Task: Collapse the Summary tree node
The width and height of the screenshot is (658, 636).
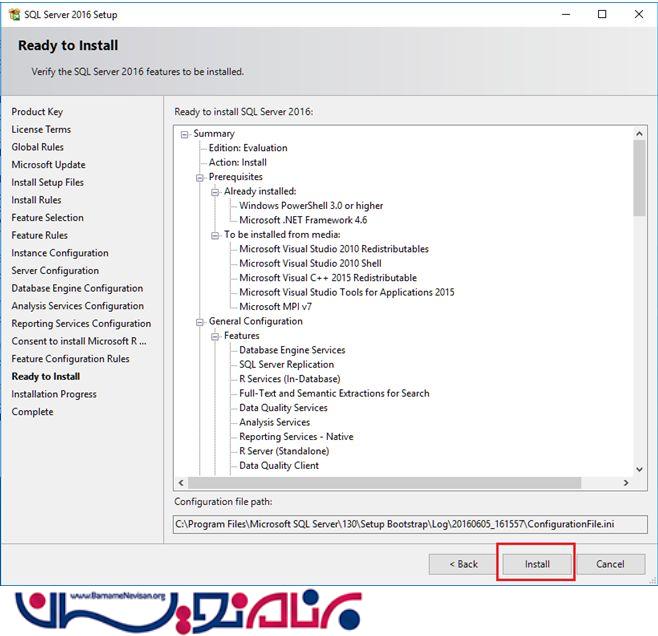Action: pyautogui.click(x=185, y=134)
